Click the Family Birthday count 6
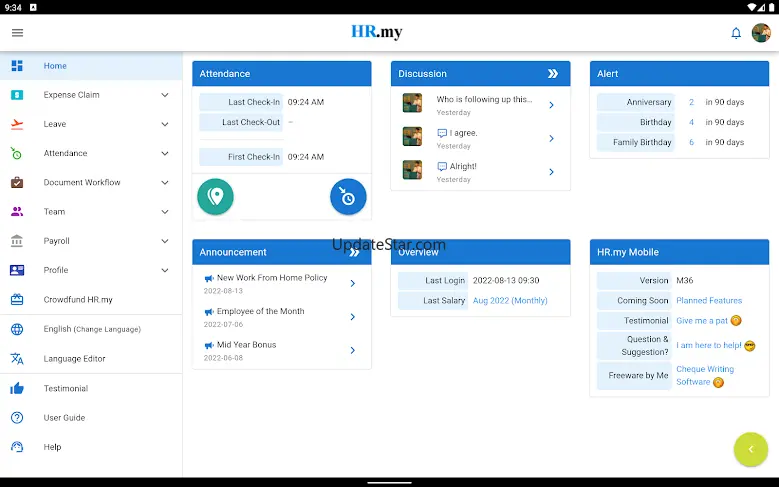The height and width of the screenshot is (487, 779). [691, 142]
